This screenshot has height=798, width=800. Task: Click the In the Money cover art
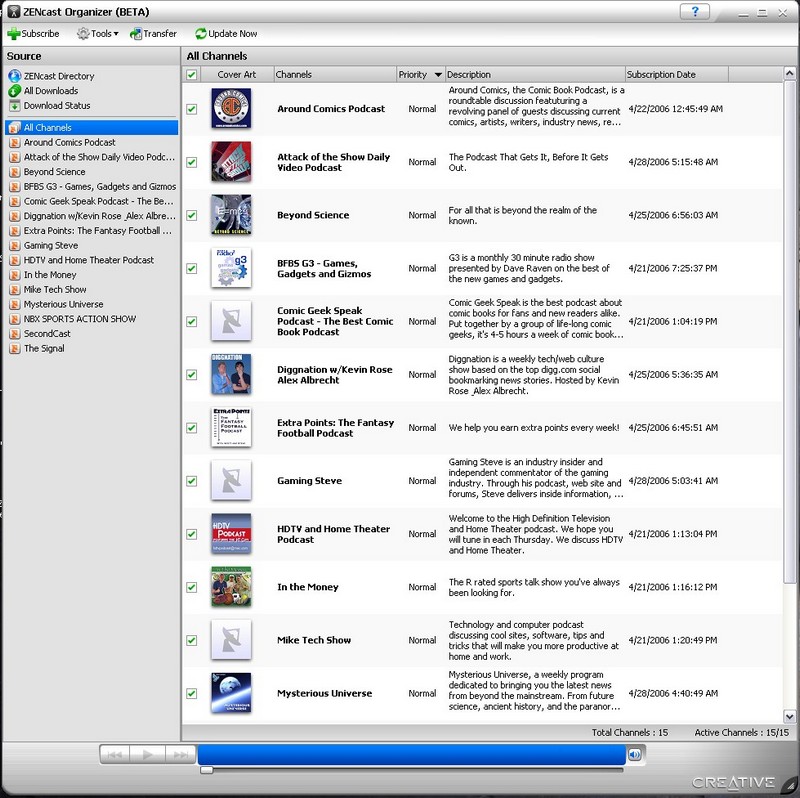(231, 587)
